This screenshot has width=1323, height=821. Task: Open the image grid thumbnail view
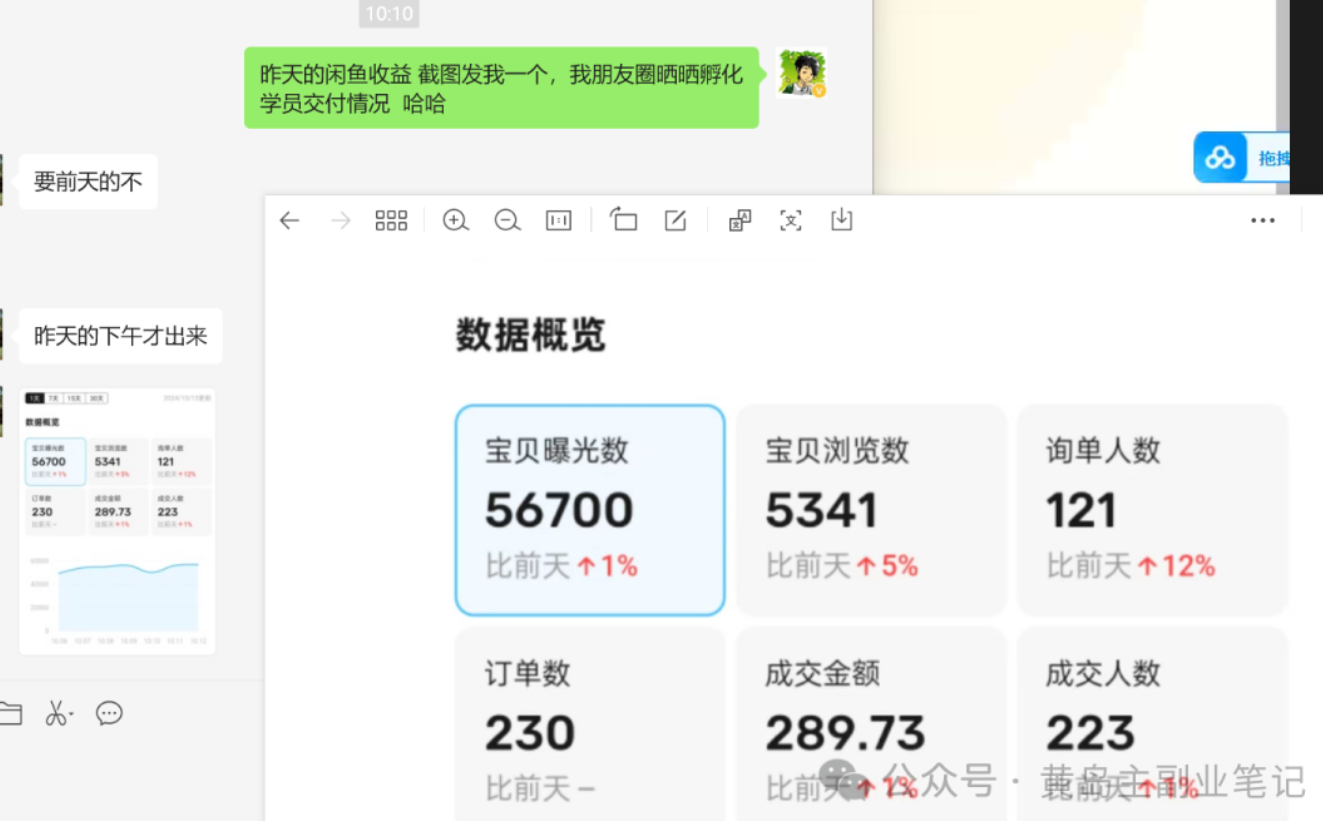(x=391, y=221)
